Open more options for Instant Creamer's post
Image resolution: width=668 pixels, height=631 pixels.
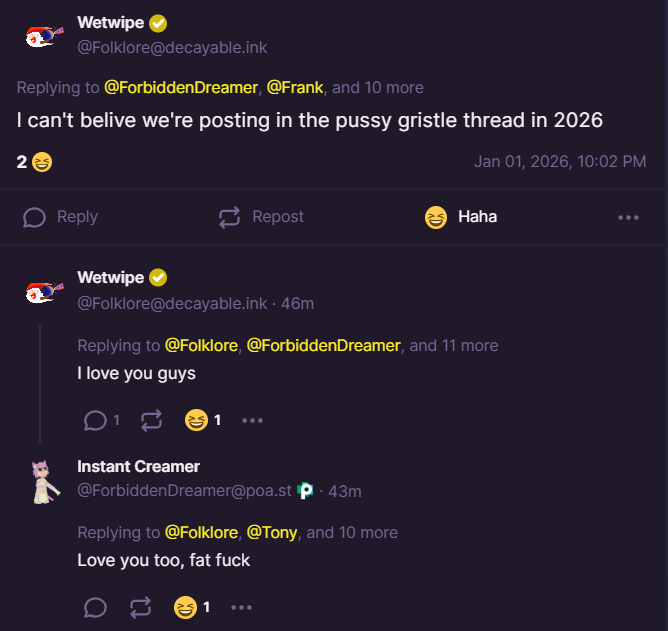pos(241,607)
